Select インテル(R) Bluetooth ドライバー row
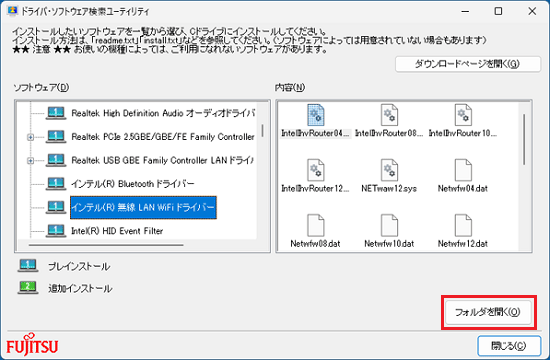550x360 pixels. click(x=133, y=184)
